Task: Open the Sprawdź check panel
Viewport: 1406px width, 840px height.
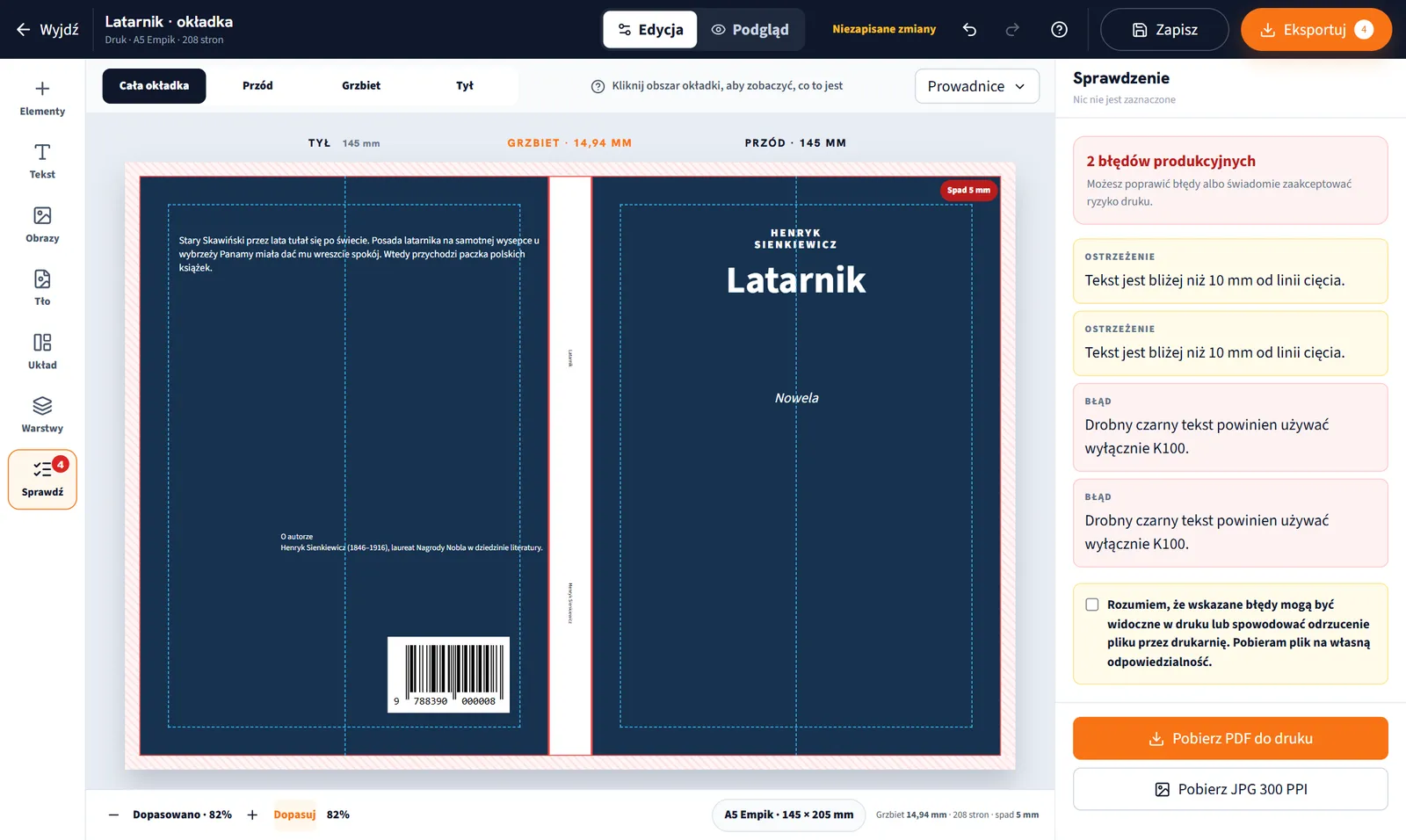Action: click(42, 480)
